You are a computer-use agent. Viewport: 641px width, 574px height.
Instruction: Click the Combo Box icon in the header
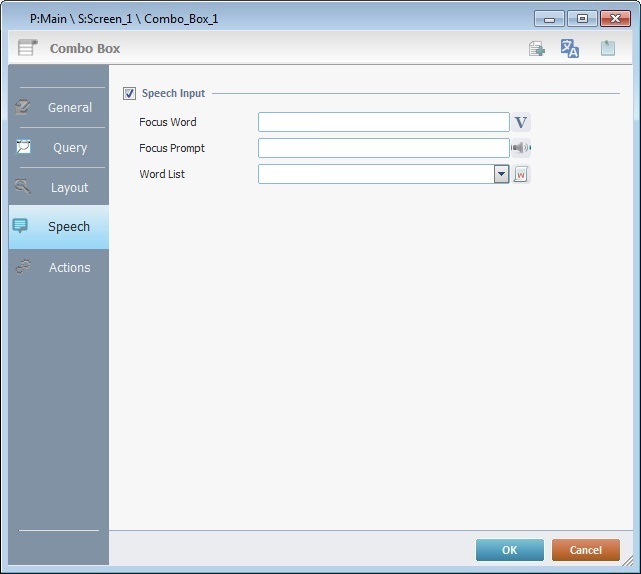(28, 48)
